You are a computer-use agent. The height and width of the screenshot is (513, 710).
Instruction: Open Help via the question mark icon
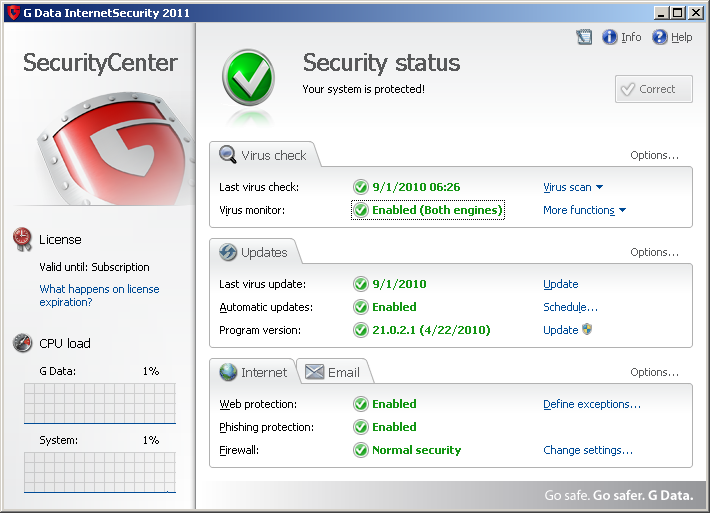click(x=660, y=37)
